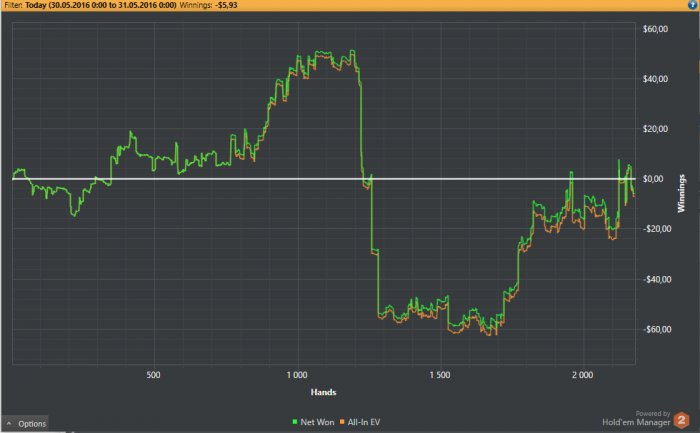Click the $20,00 axis label
The width and height of the screenshot is (700, 433).
coord(655,129)
